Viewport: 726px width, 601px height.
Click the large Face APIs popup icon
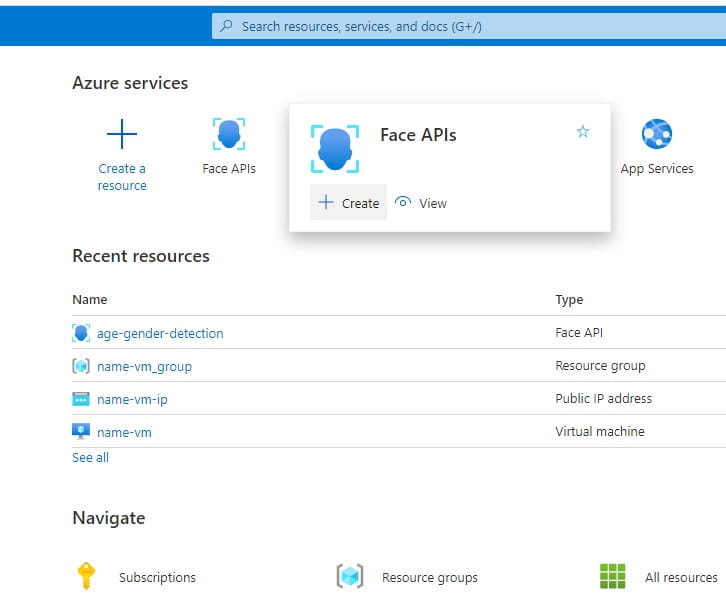click(x=335, y=149)
